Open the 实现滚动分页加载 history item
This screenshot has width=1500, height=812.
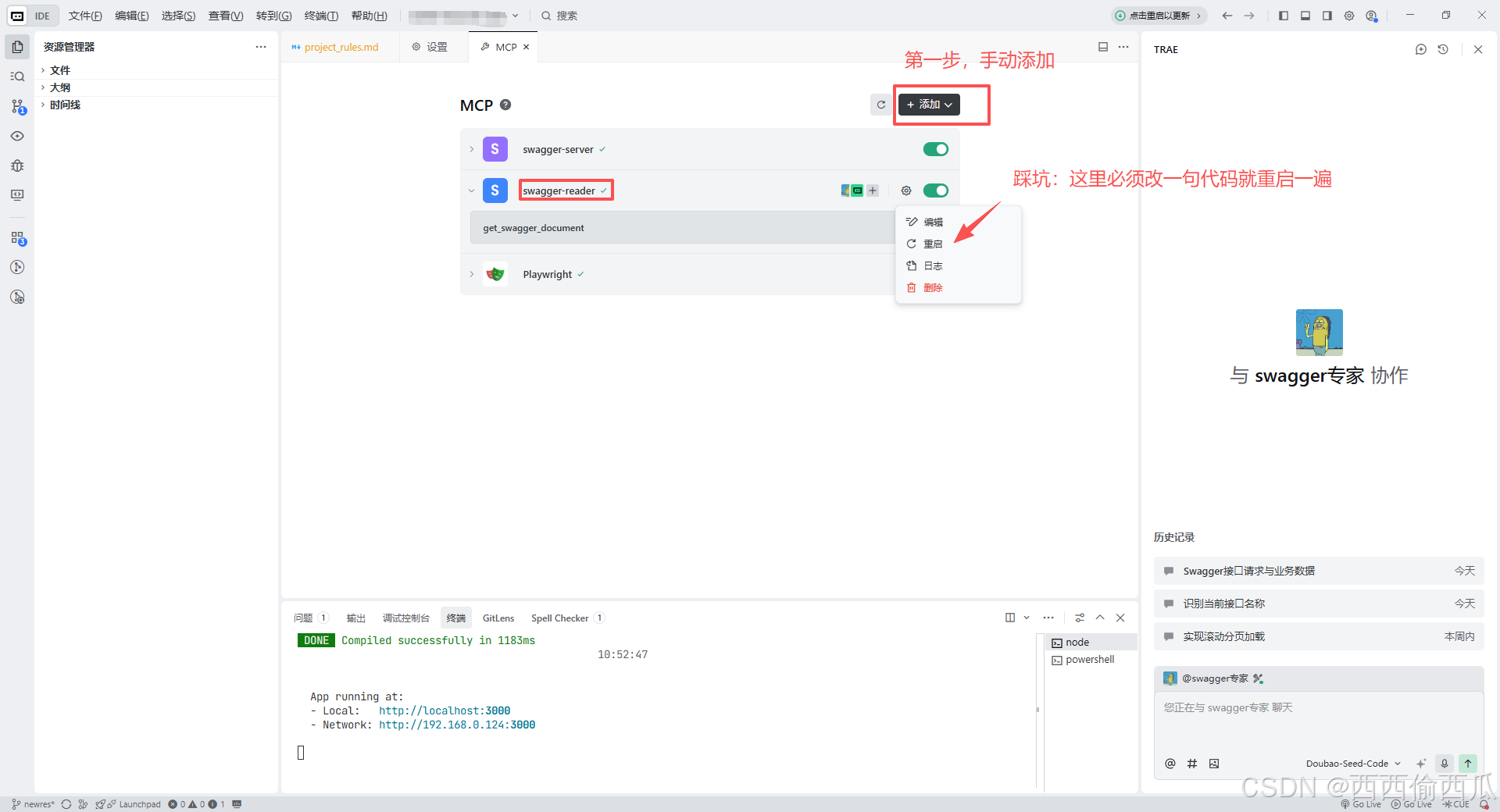[x=1319, y=636]
